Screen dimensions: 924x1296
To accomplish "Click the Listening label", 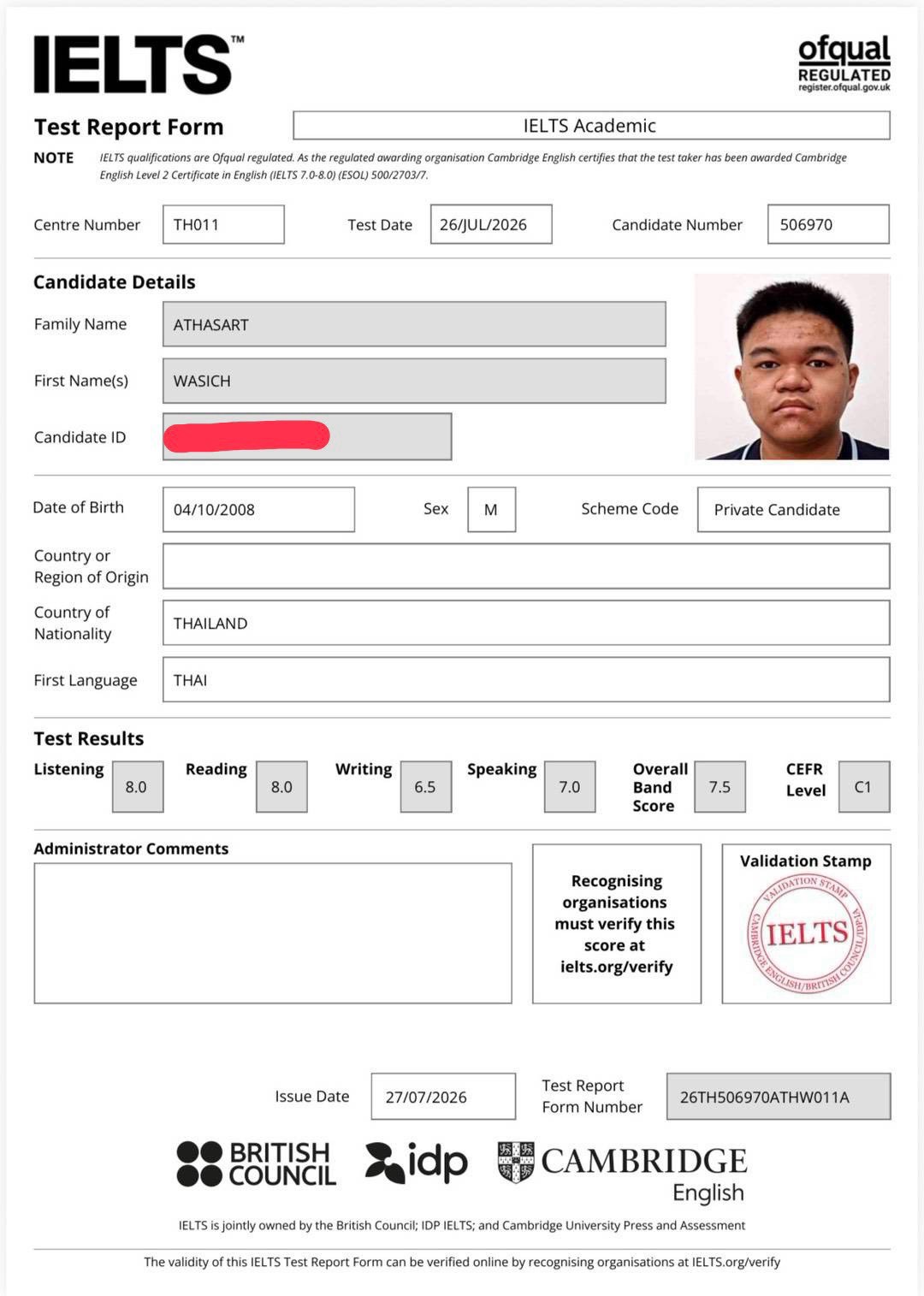I will pyautogui.click(x=68, y=769).
